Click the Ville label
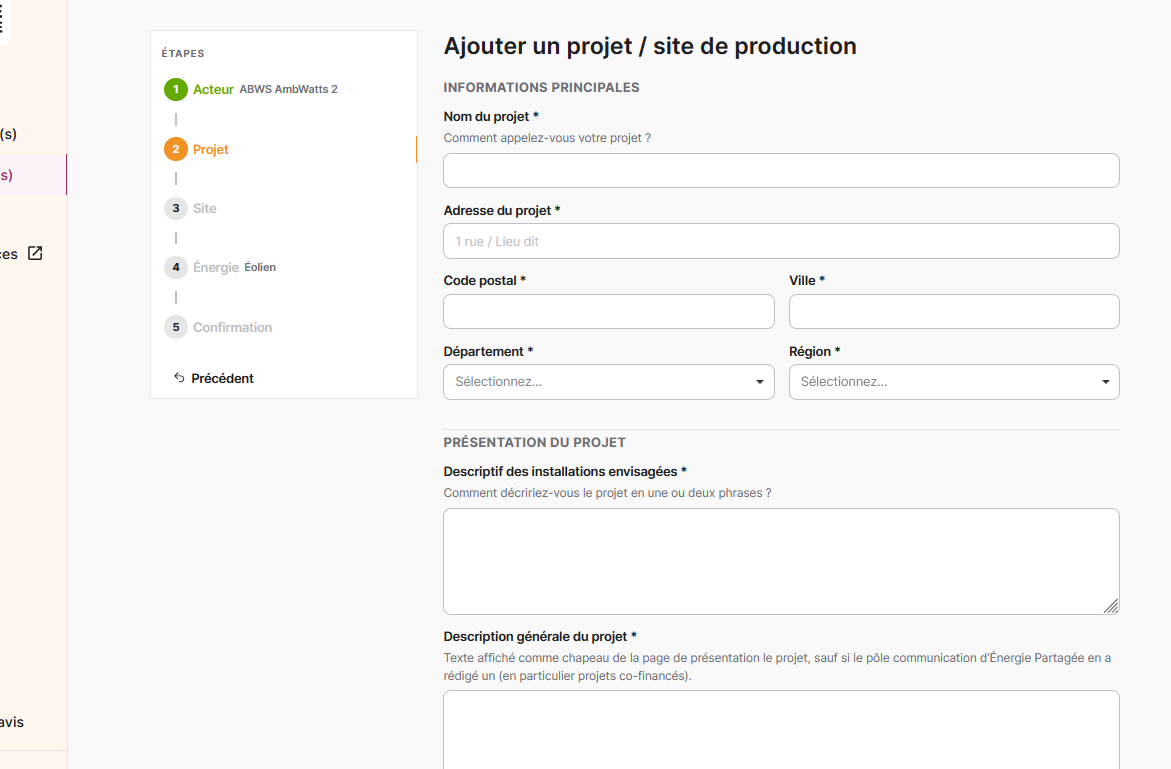Screen dimensions: 1171x769 807,281
